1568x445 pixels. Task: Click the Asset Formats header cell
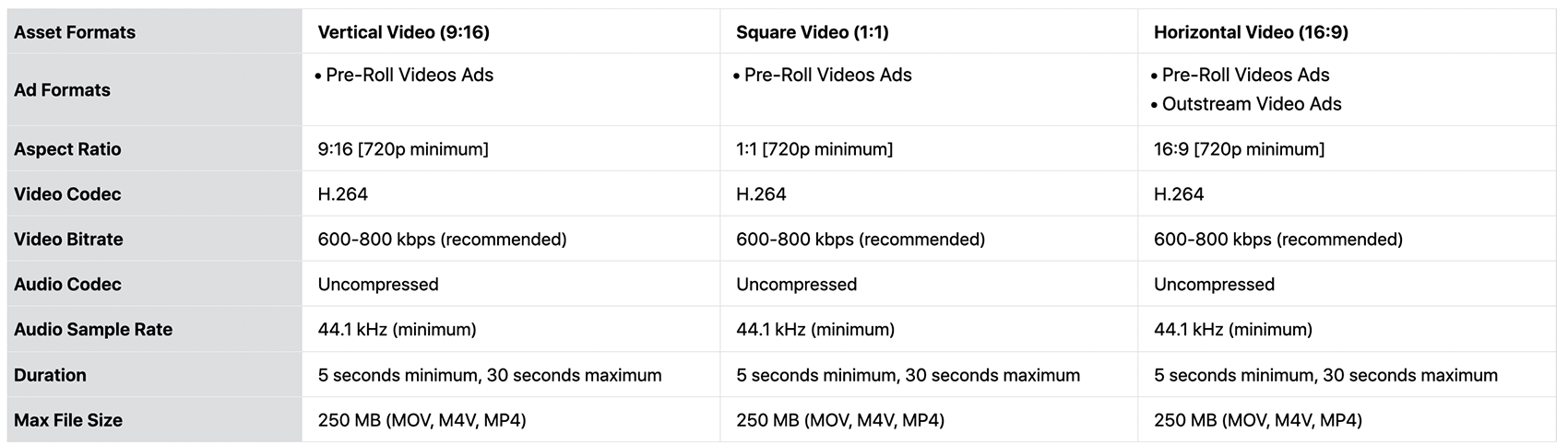75,32
